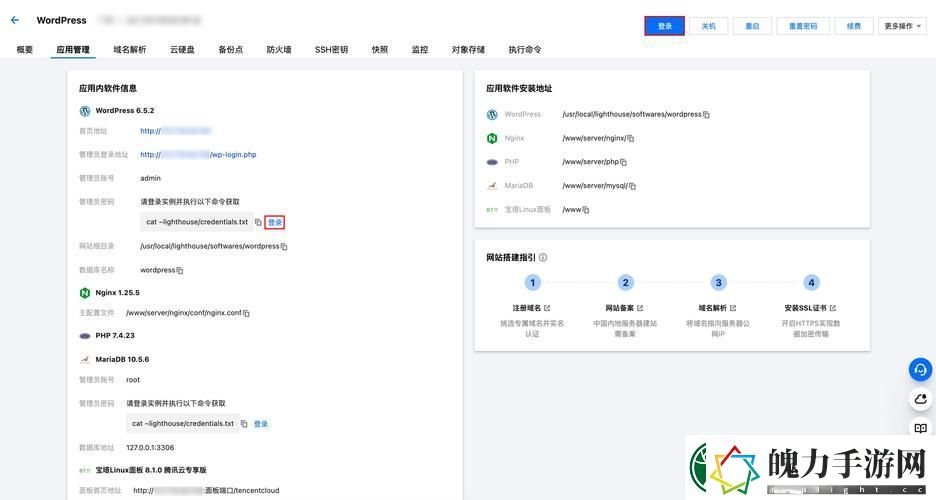This screenshot has width=936, height=500.
Task: Select the root account name text
Action: [133, 380]
